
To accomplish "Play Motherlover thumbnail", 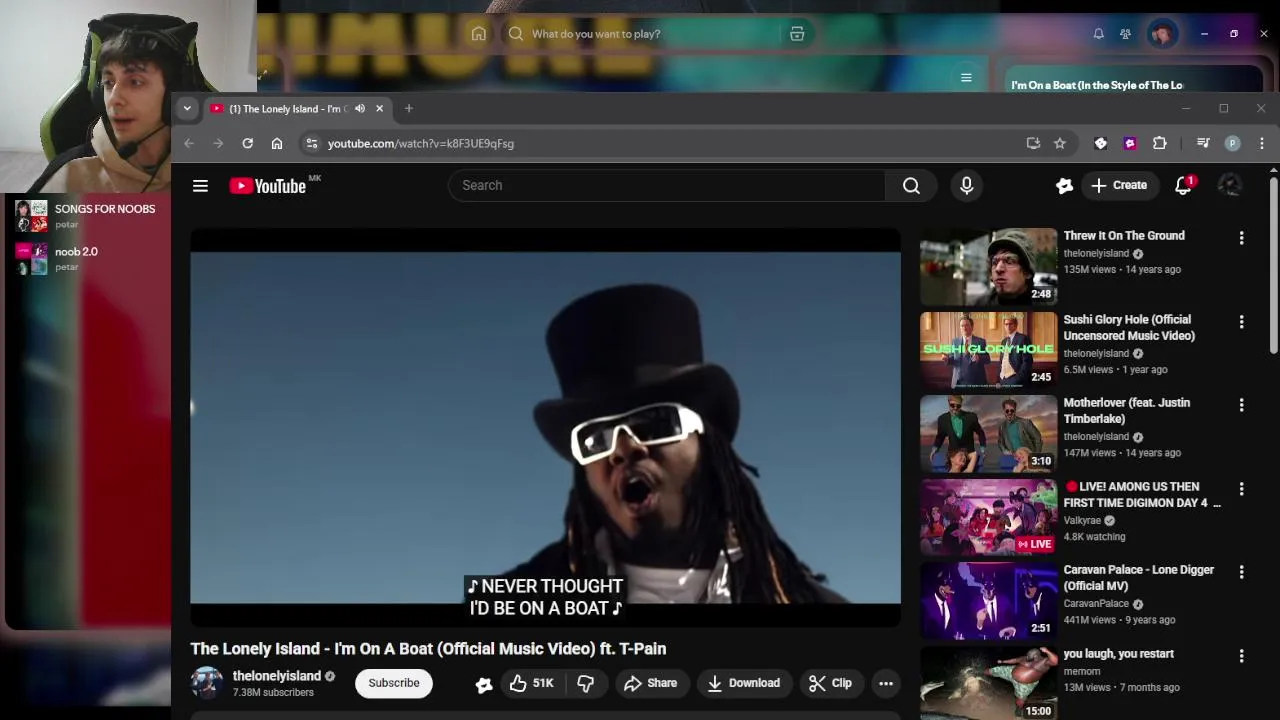I will tap(988, 433).
